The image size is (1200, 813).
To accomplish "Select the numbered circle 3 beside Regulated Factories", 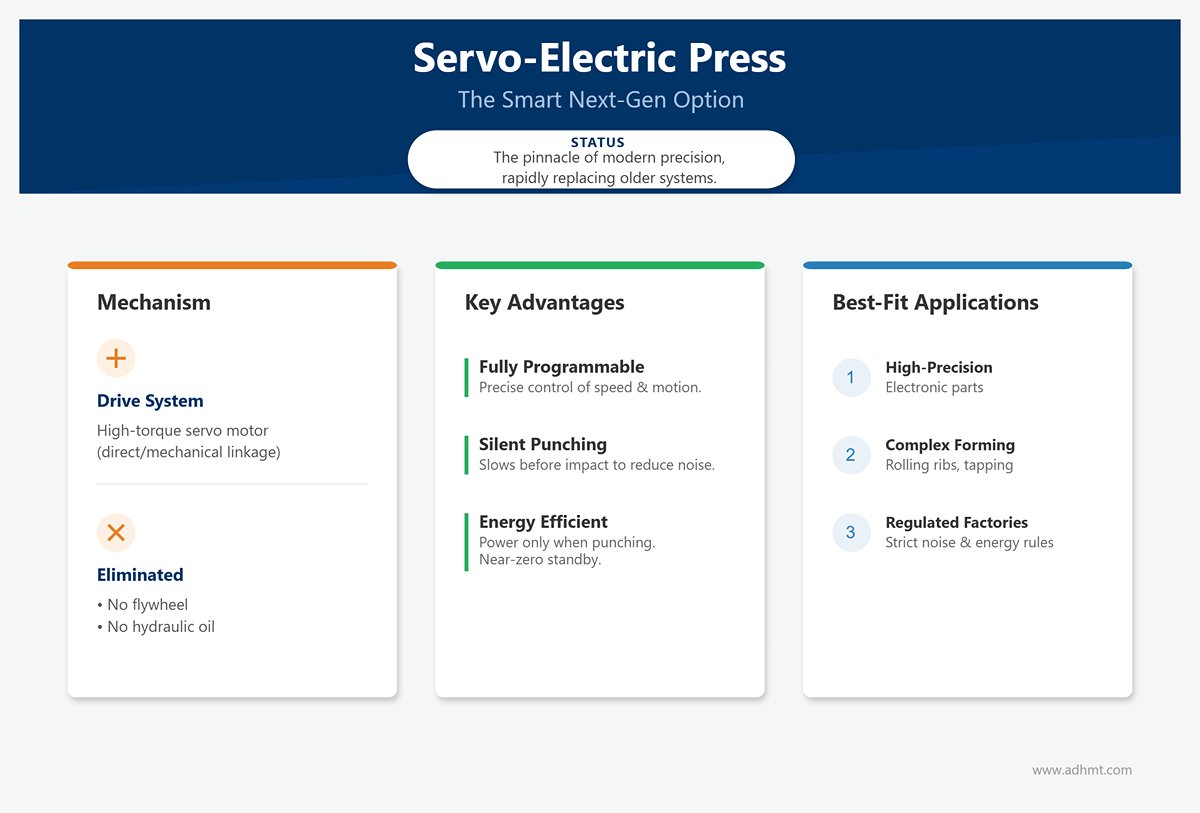I will [x=851, y=532].
